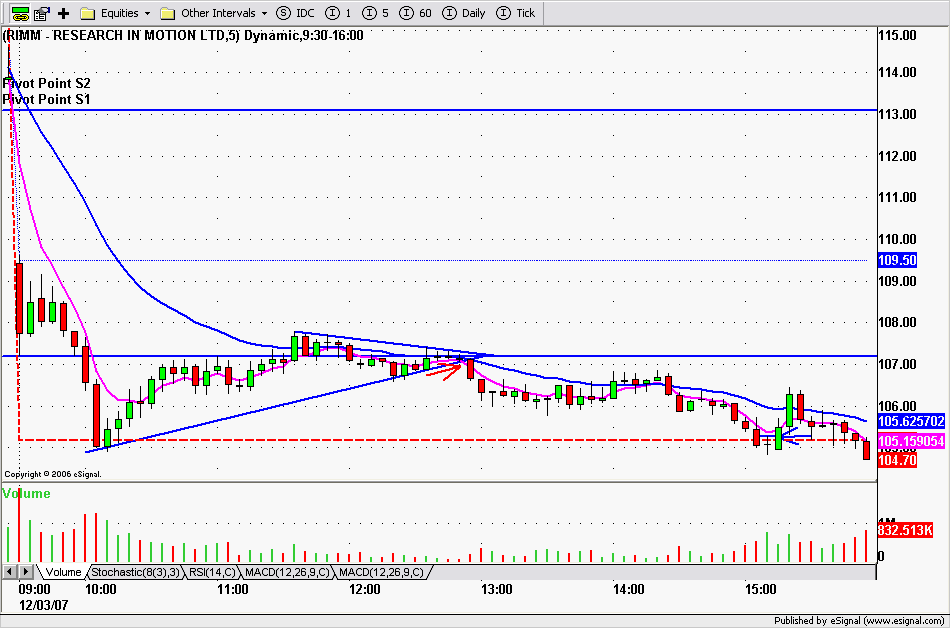This screenshot has height=628, width=950.
Task: Open the chart properties icon
Action: pyautogui.click(x=42, y=13)
